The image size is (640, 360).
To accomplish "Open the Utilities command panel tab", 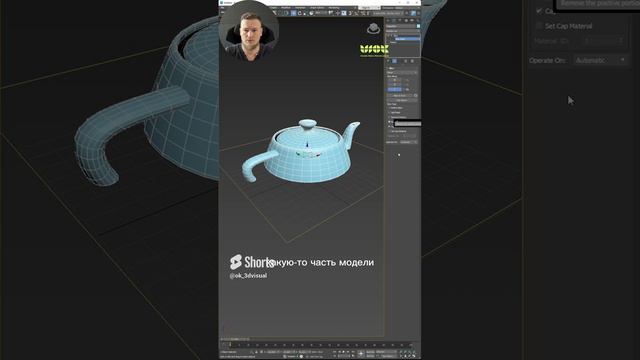I will (418, 20).
